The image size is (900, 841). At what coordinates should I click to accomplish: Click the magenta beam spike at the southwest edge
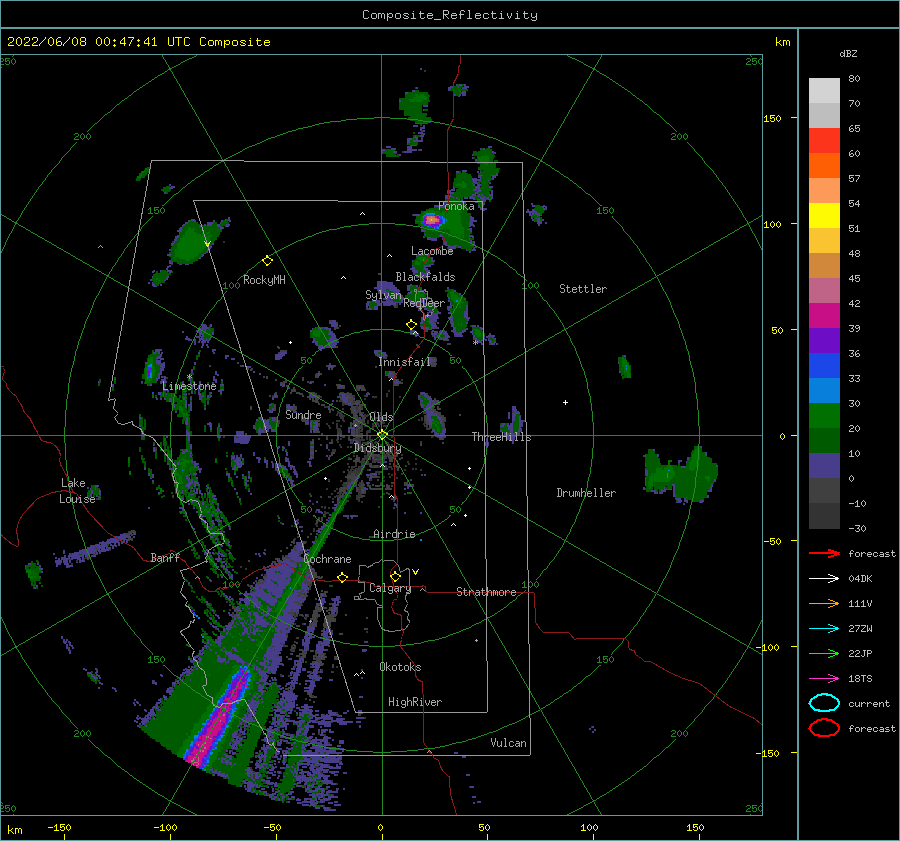(x=217, y=718)
